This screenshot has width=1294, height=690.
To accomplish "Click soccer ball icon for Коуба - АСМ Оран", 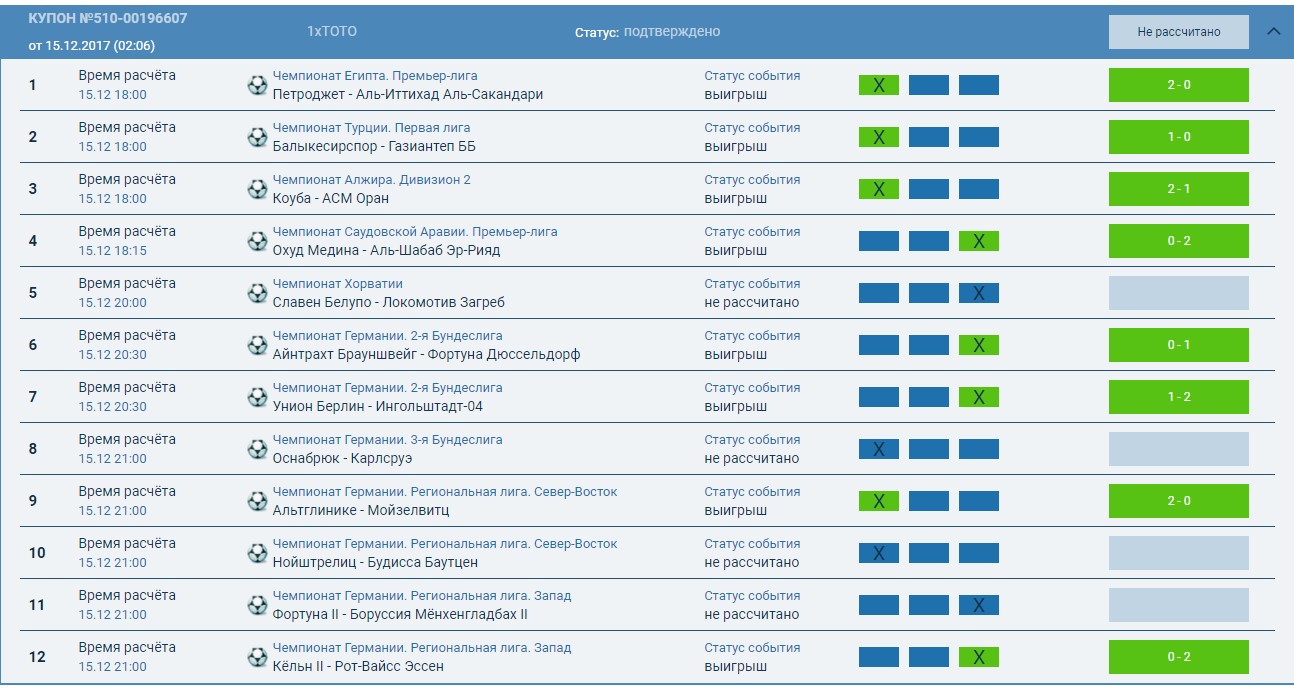I will tap(257, 189).
